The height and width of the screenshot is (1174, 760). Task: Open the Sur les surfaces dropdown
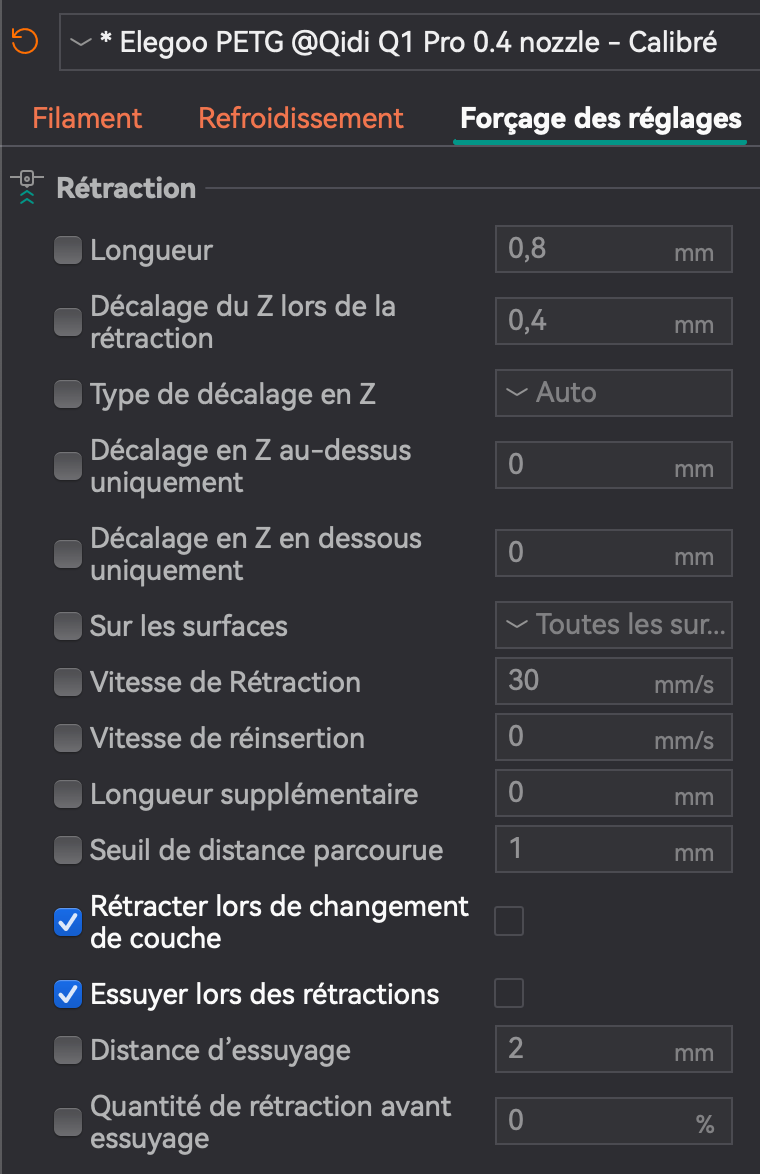(x=613, y=626)
